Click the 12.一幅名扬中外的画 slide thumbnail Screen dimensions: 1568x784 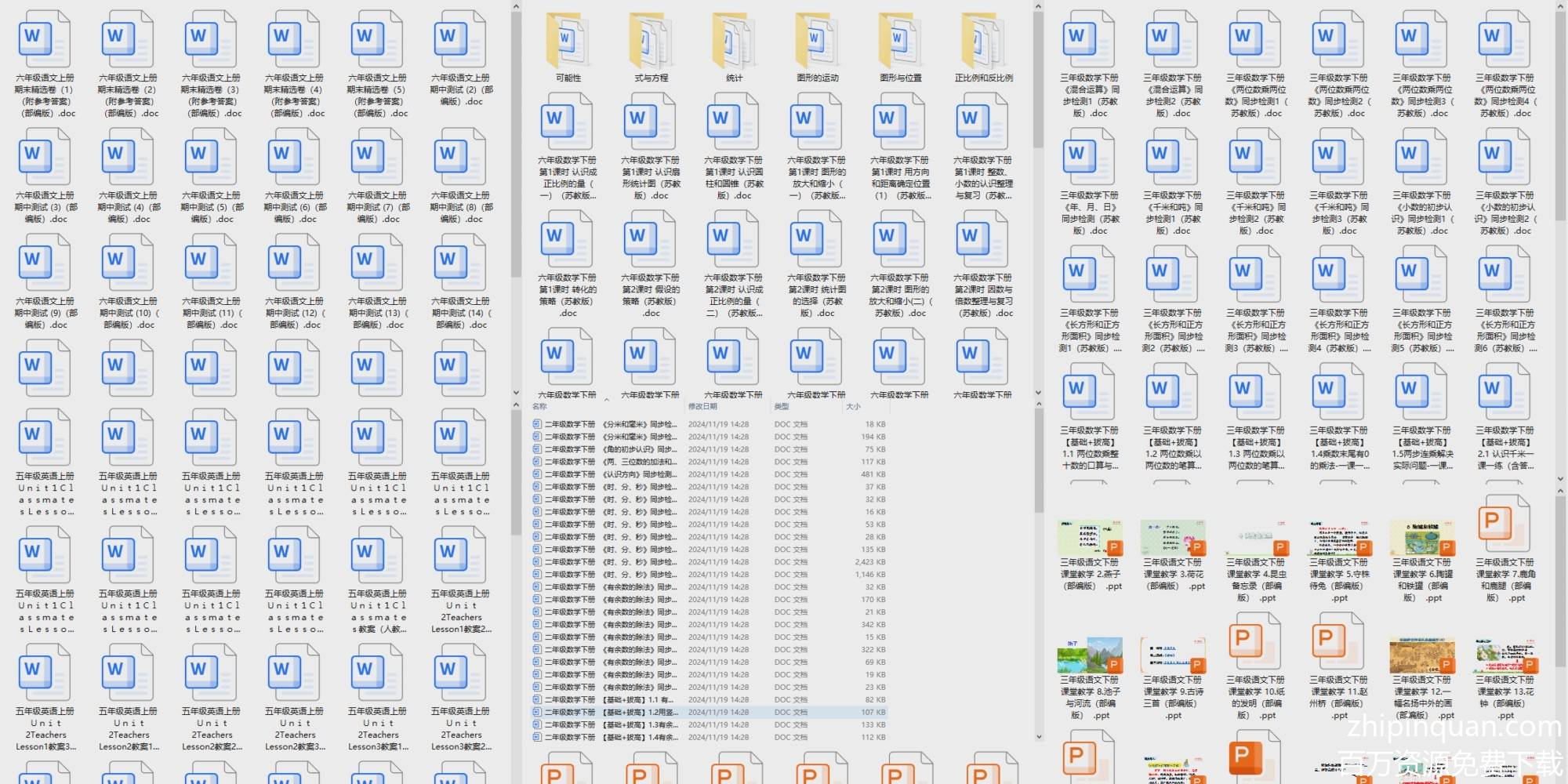[x=1421, y=655]
